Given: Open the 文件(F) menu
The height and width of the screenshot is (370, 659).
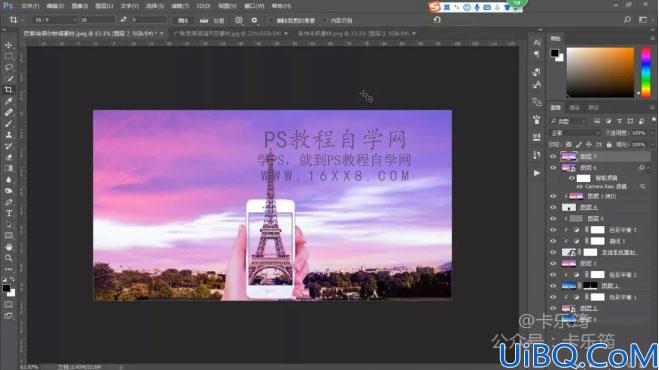Looking at the screenshot, I should pyautogui.click(x=30, y=6).
